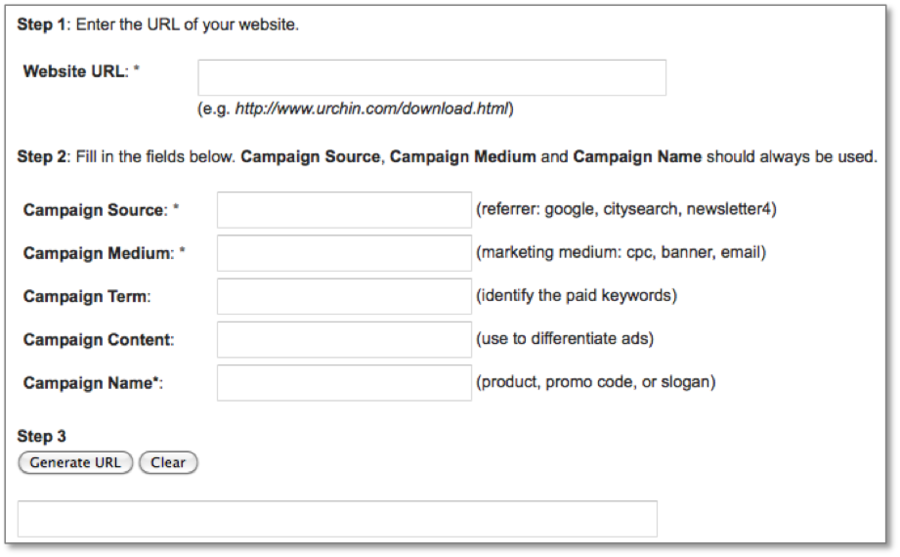This screenshot has width=900, height=557.
Task: Select the generated URL output box
Action: coord(337,519)
